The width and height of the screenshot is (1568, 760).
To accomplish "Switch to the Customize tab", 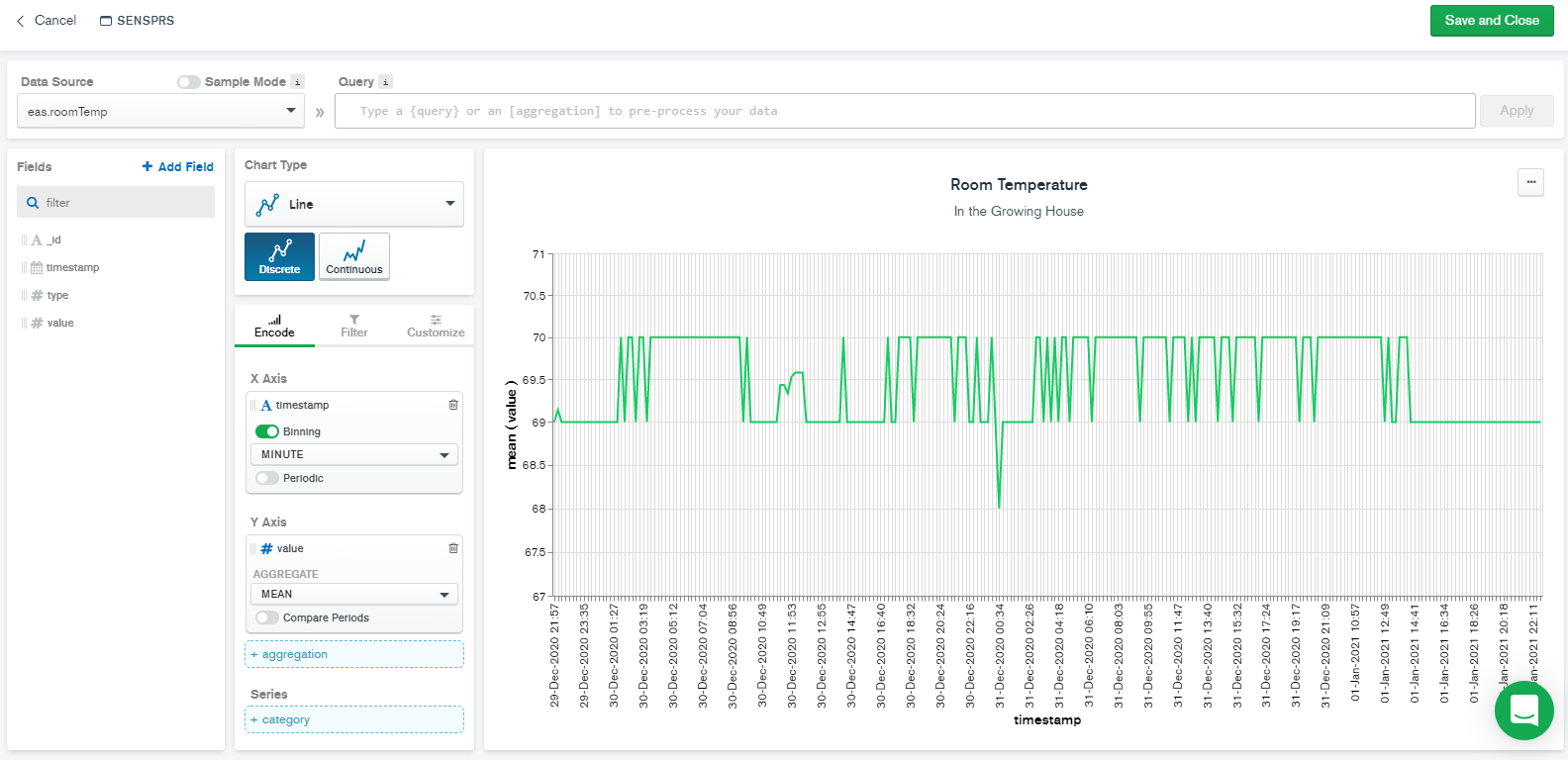I will 436,327.
